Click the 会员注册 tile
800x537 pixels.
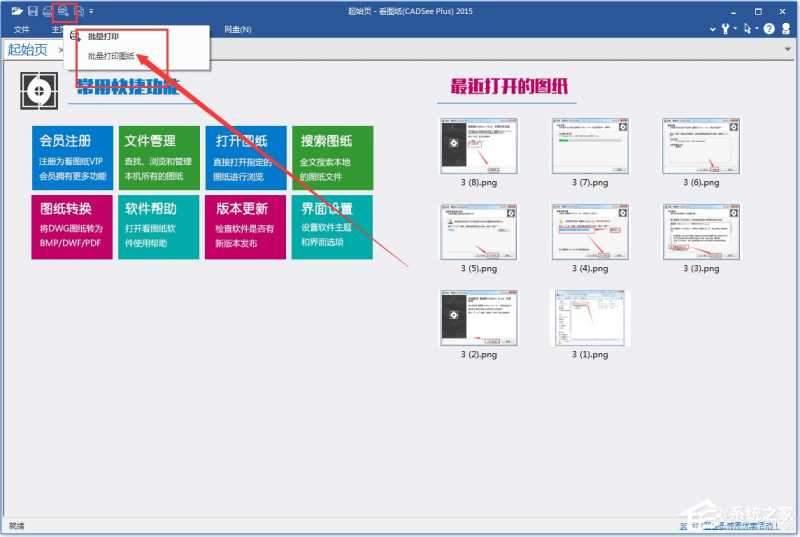(x=72, y=158)
